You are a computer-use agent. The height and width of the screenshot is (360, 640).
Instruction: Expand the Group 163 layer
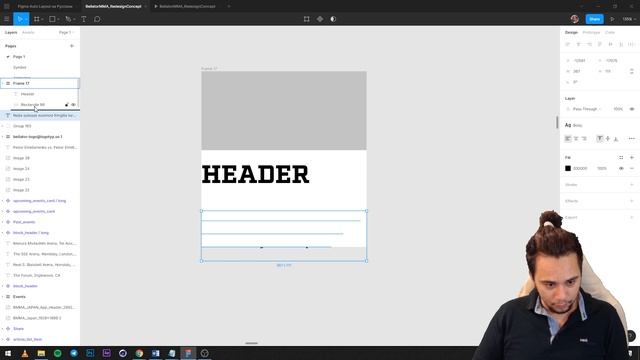coord(3,126)
